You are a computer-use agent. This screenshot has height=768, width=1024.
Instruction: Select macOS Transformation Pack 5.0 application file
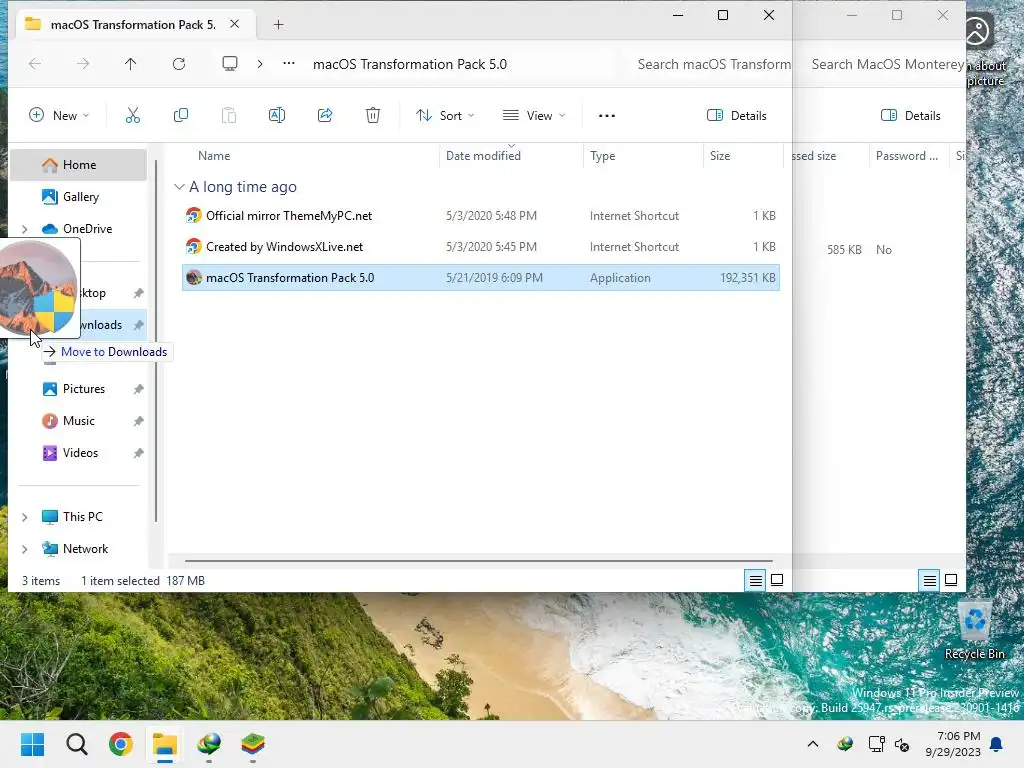click(x=481, y=278)
